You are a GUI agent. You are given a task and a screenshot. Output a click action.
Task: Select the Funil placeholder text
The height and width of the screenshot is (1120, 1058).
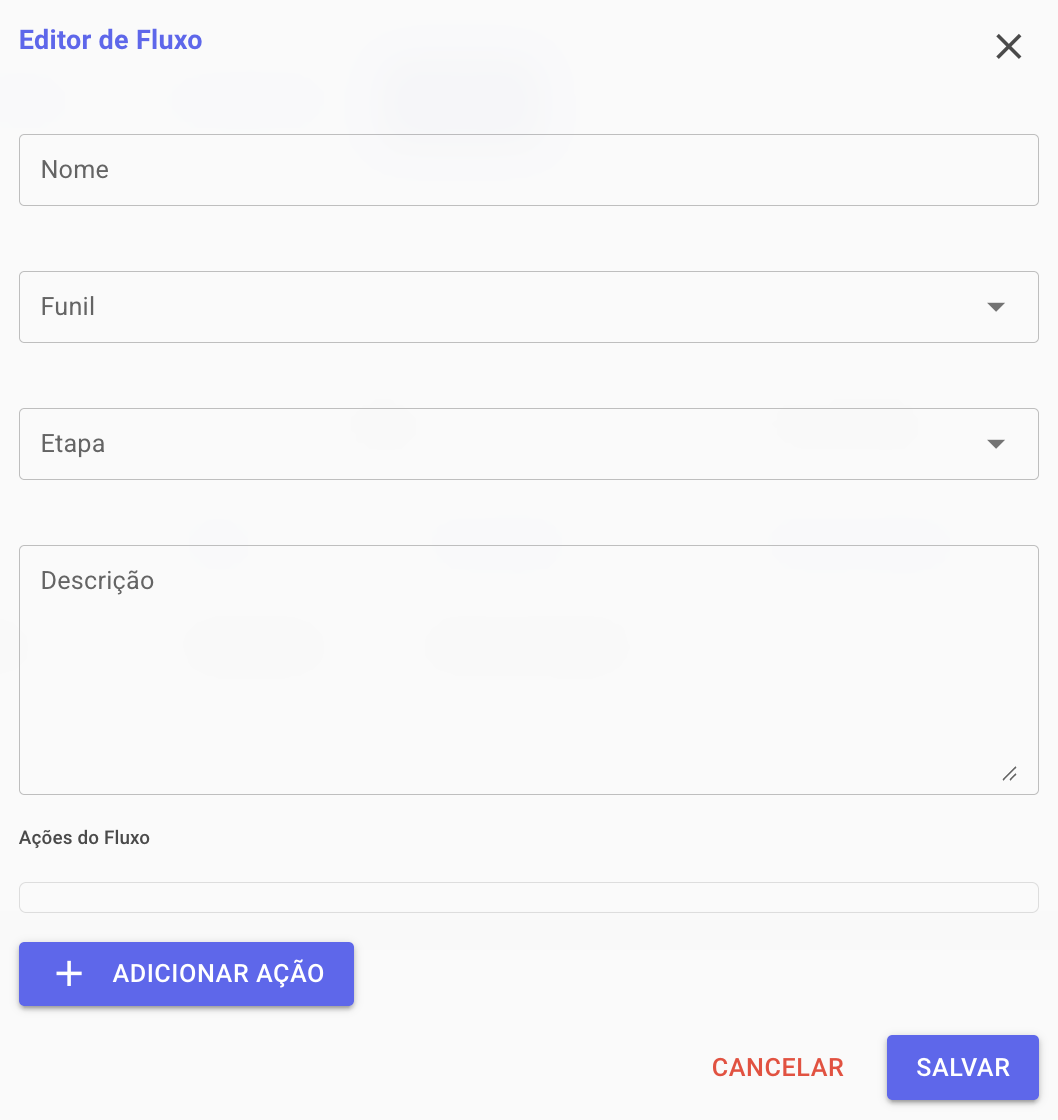coord(68,307)
